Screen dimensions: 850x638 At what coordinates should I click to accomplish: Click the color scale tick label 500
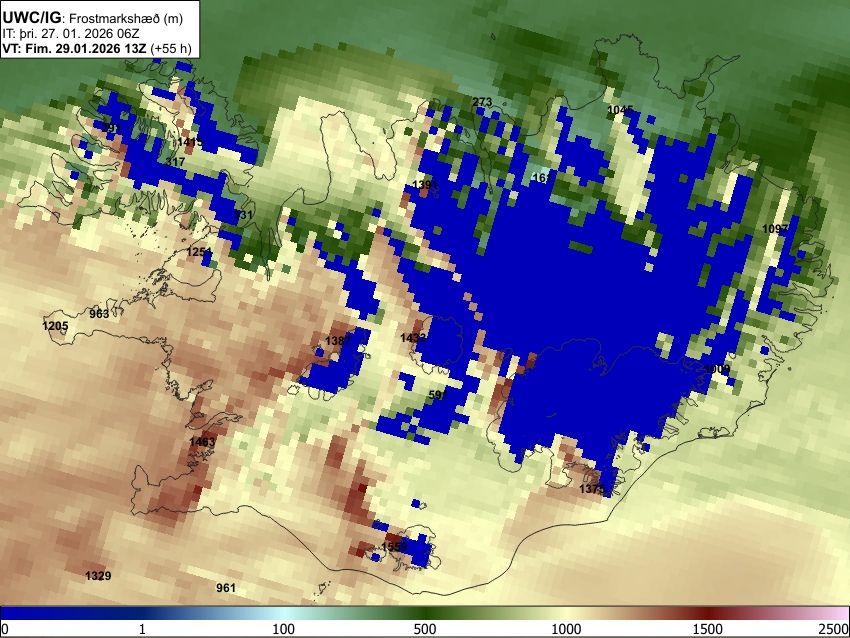point(424,629)
